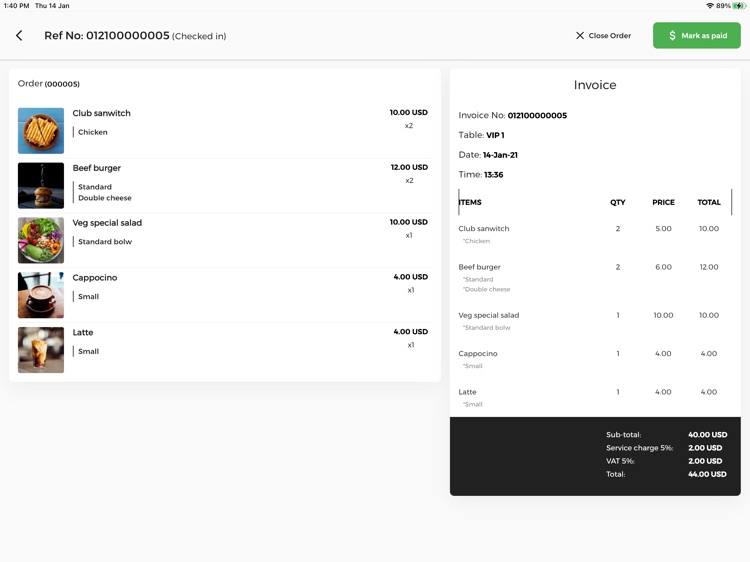Viewport: 750px width, 562px height.
Task: Select Latte name in order list
Action: point(83,332)
